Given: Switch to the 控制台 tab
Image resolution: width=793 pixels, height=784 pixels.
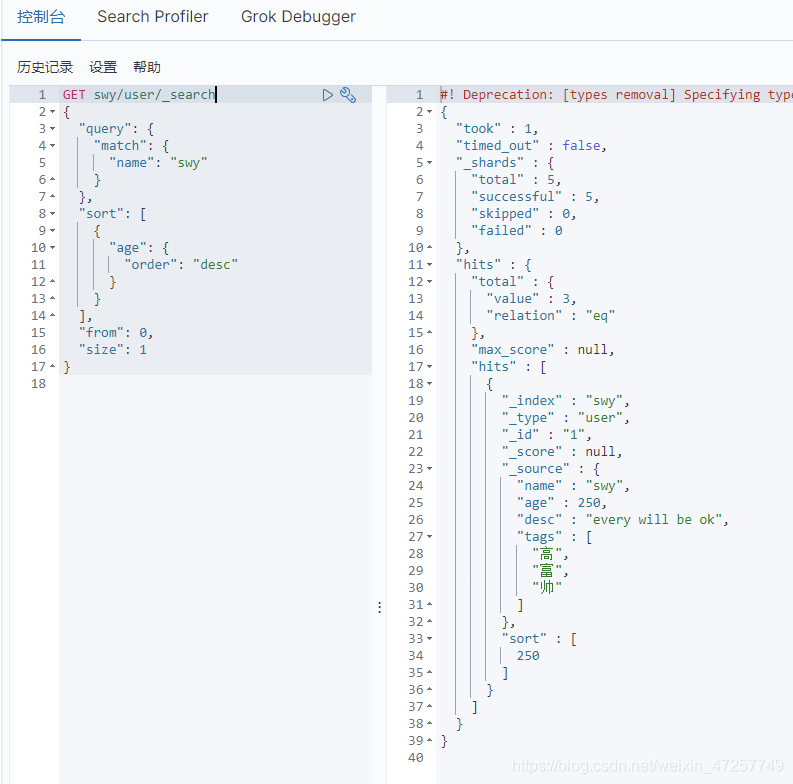Looking at the screenshot, I should (x=41, y=17).
